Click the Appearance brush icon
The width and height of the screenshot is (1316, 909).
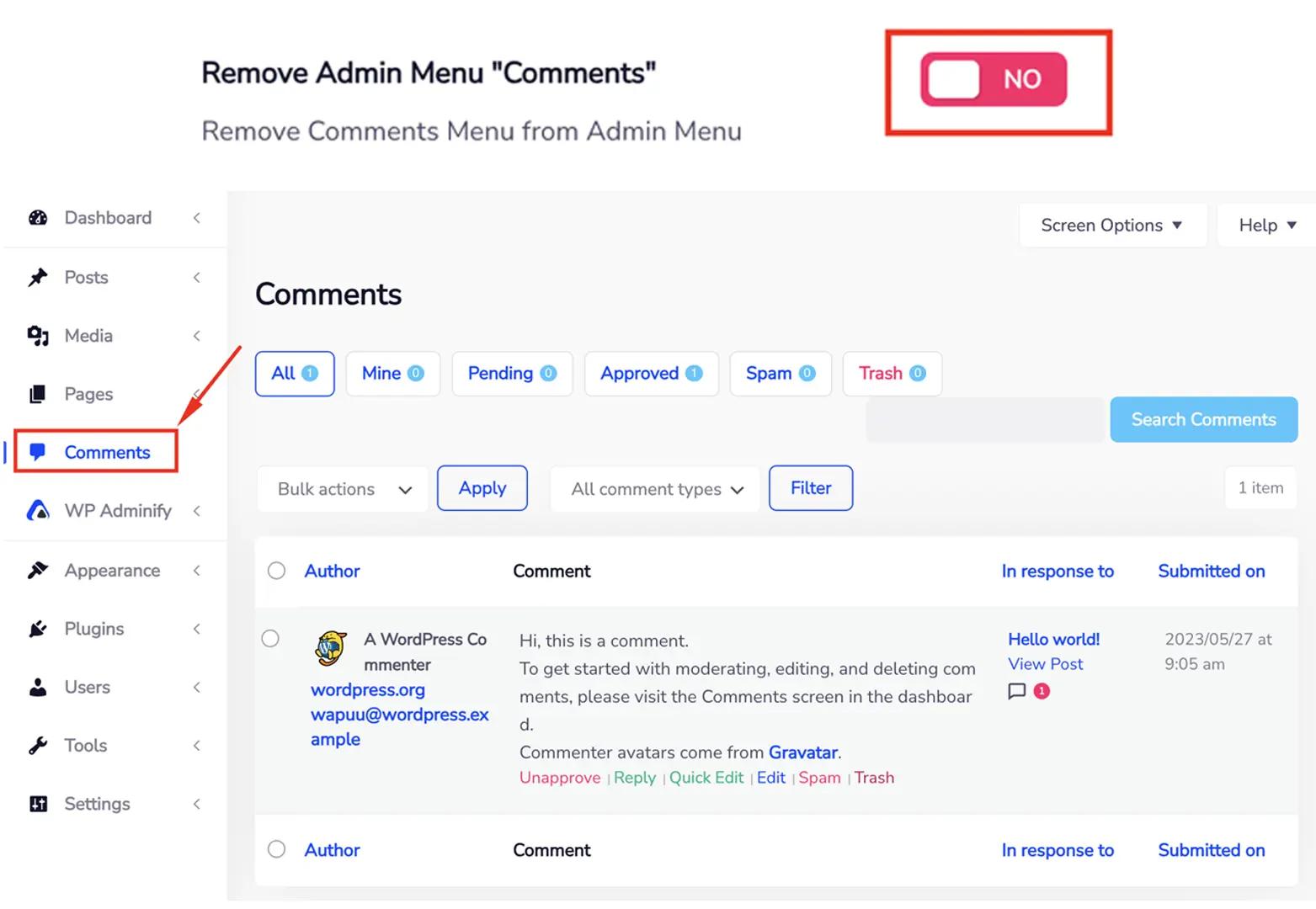38,570
